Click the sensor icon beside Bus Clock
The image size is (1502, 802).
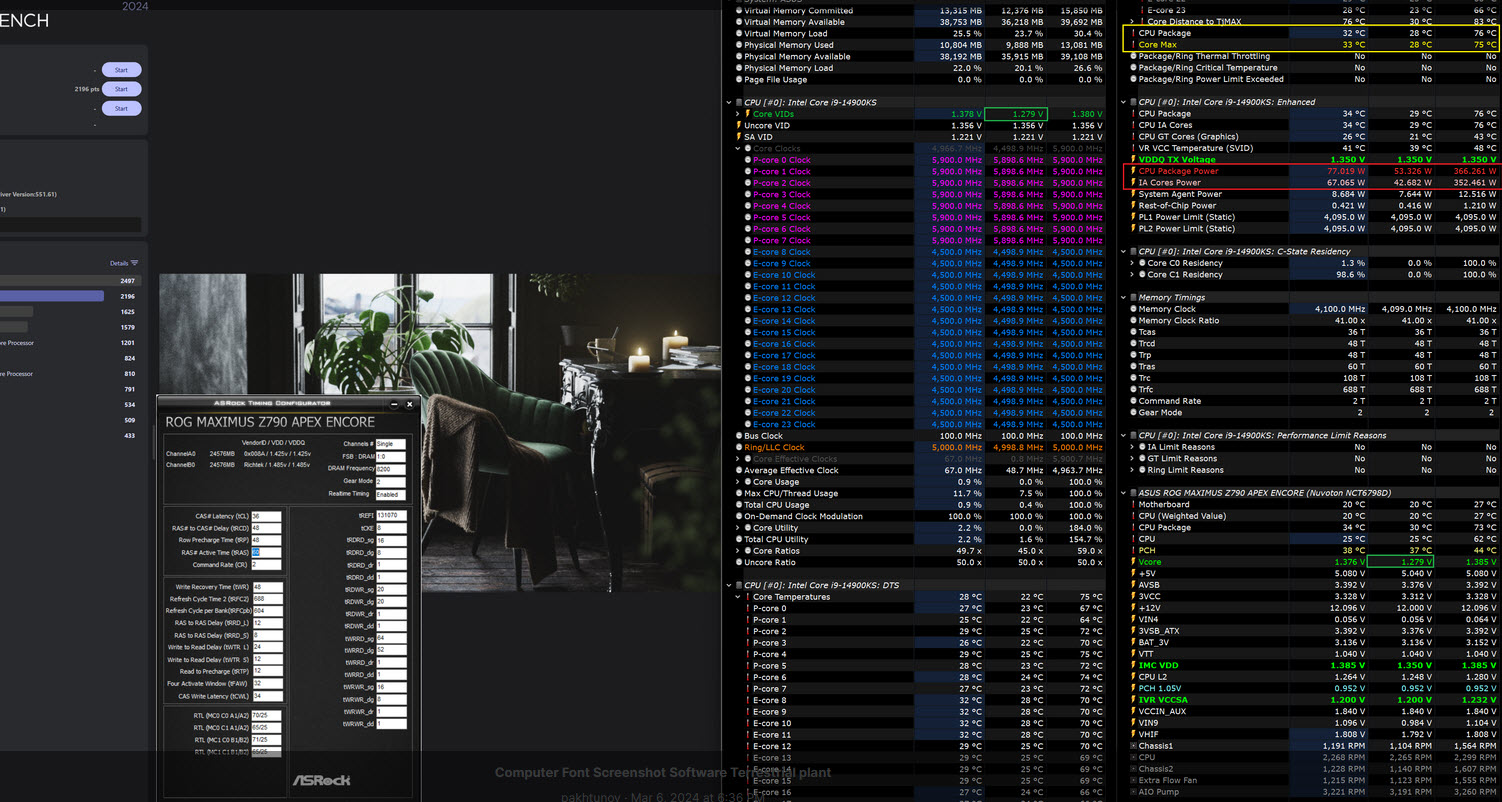[x=740, y=436]
